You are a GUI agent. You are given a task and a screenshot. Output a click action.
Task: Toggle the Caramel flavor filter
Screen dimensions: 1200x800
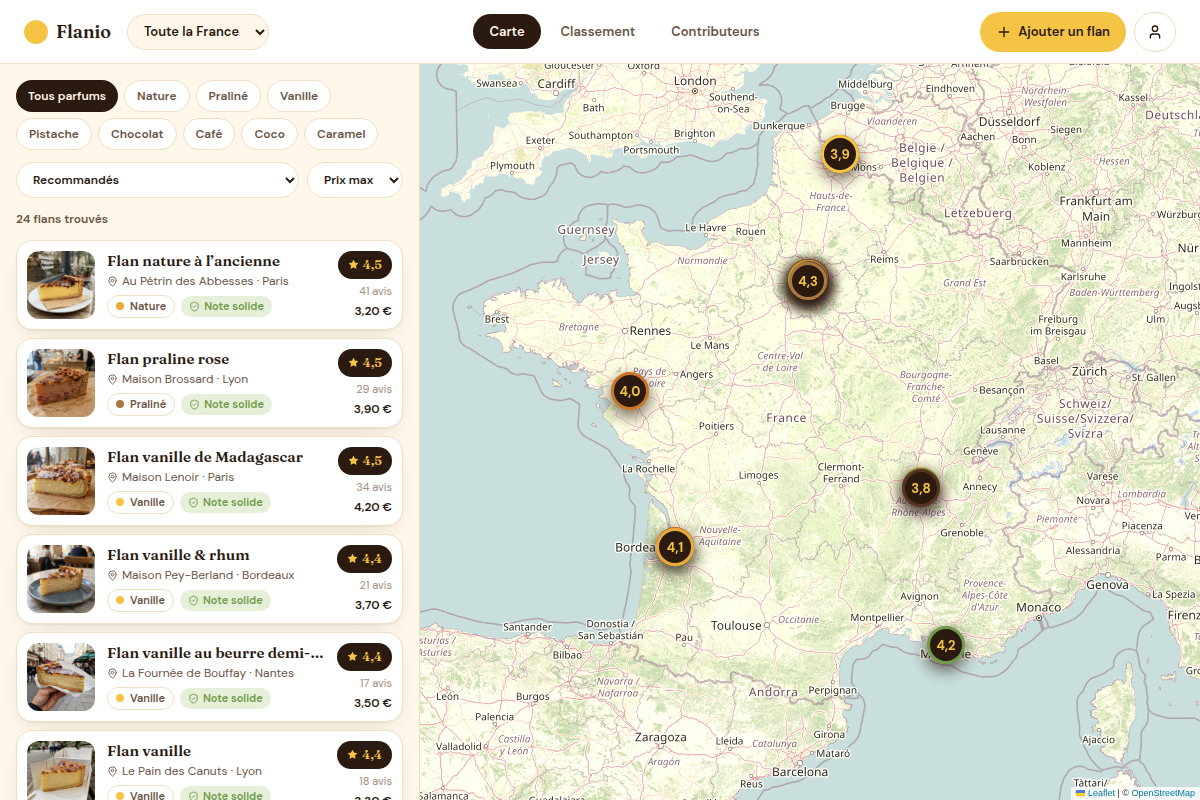pyautogui.click(x=341, y=134)
